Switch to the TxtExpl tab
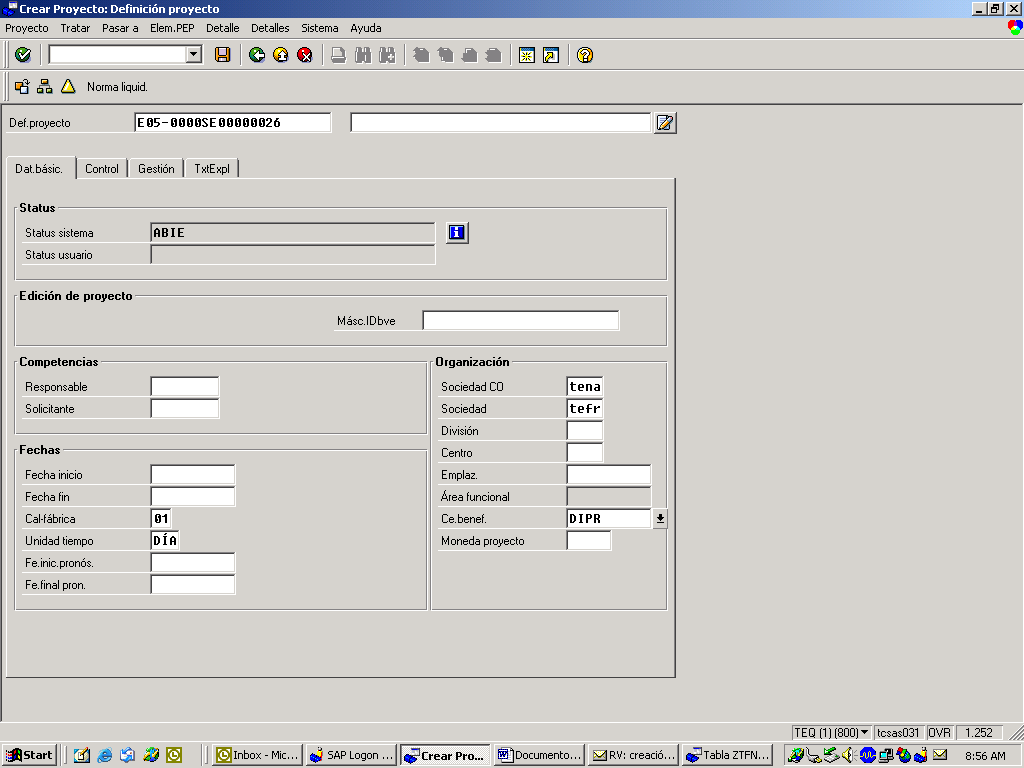1024x768 pixels. 212,168
